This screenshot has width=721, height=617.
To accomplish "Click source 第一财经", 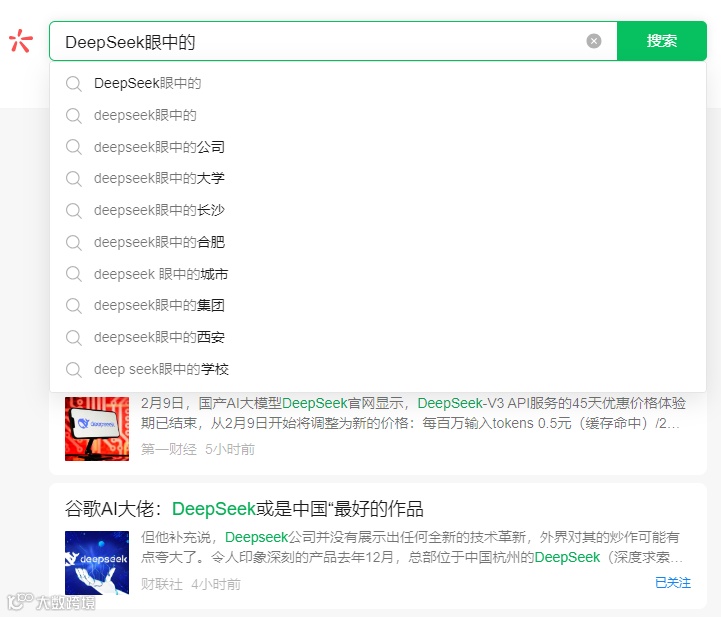I will pos(169,449).
